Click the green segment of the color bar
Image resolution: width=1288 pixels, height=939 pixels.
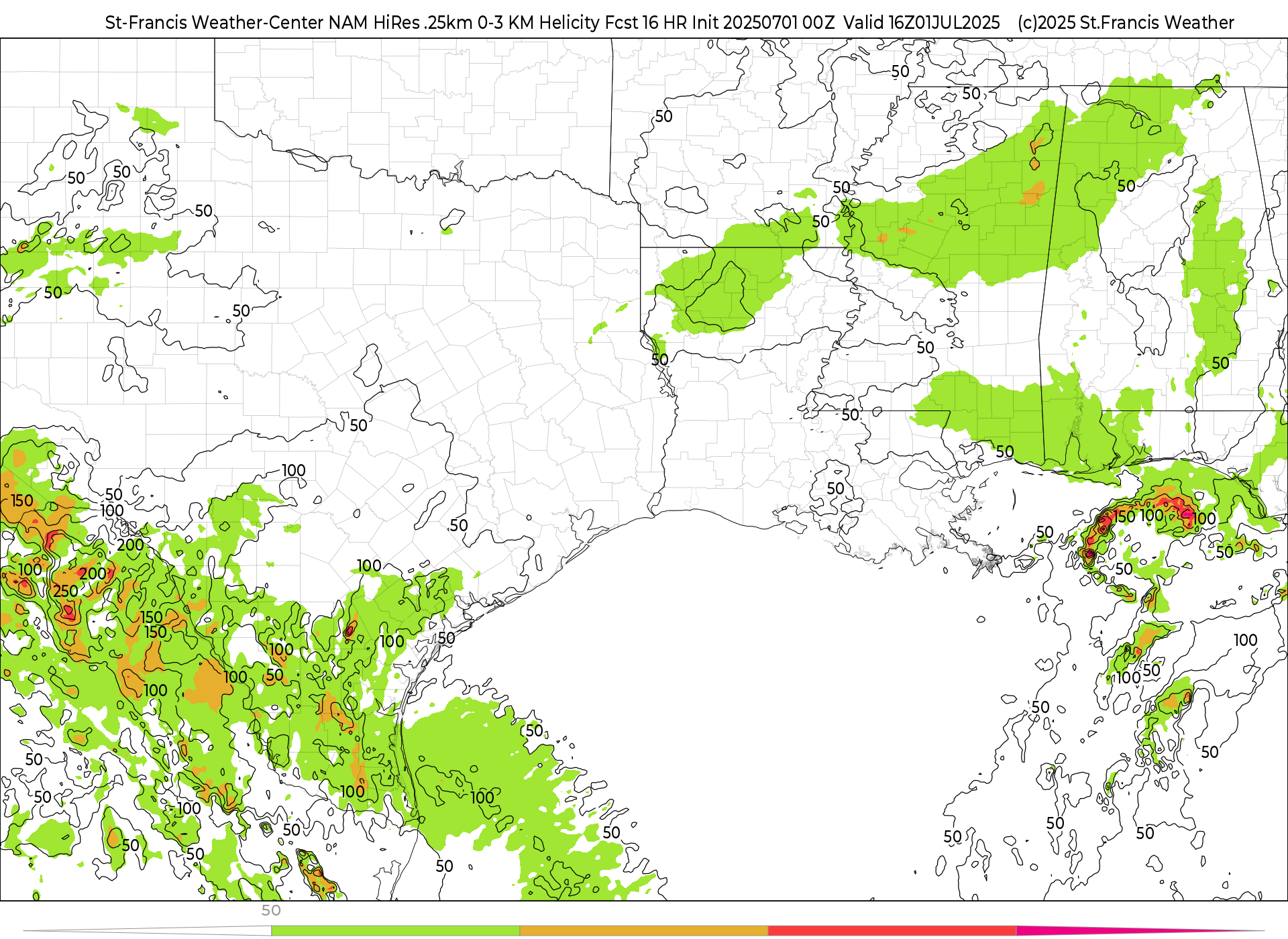395,931
